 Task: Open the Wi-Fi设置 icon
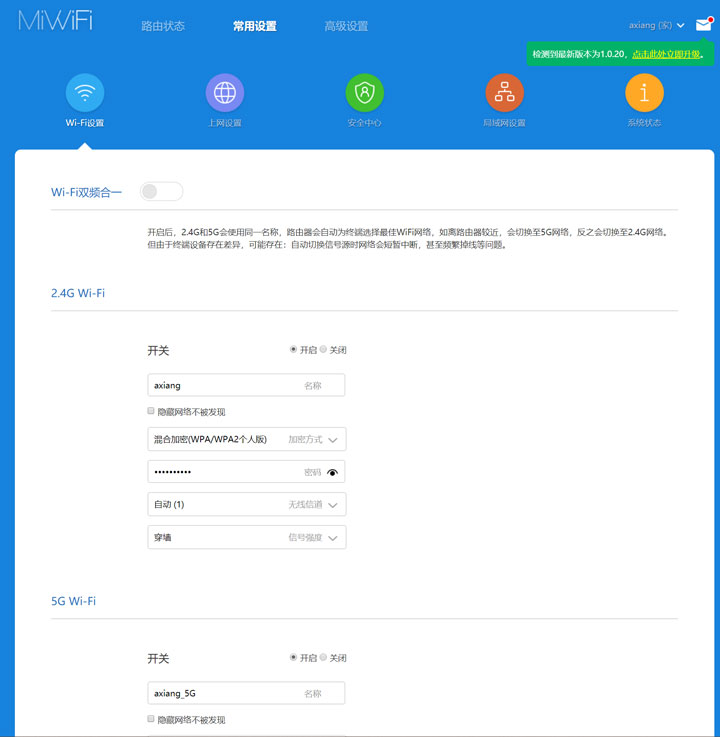tap(85, 93)
